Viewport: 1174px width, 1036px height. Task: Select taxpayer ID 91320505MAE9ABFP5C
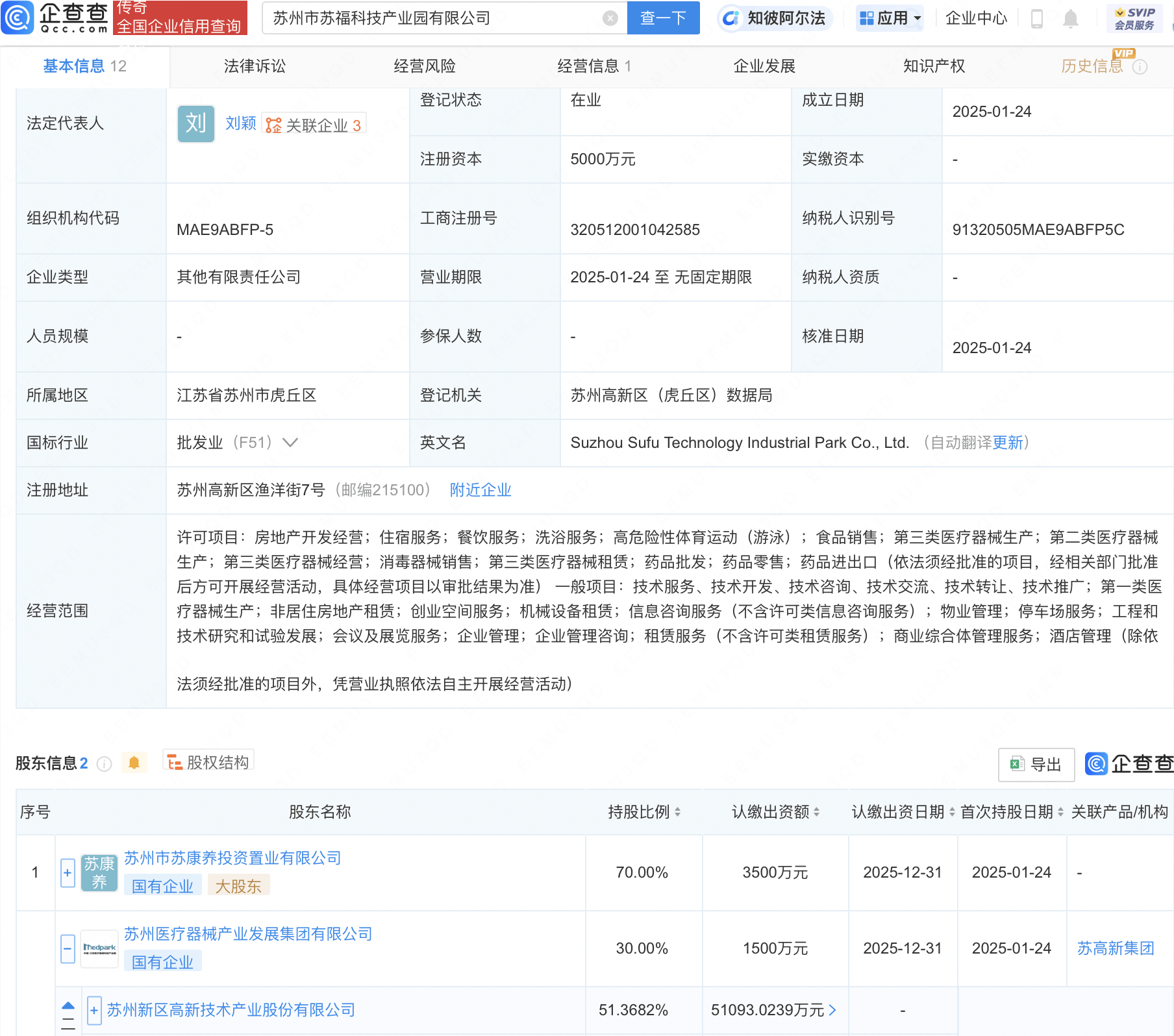tap(1038, 230)
